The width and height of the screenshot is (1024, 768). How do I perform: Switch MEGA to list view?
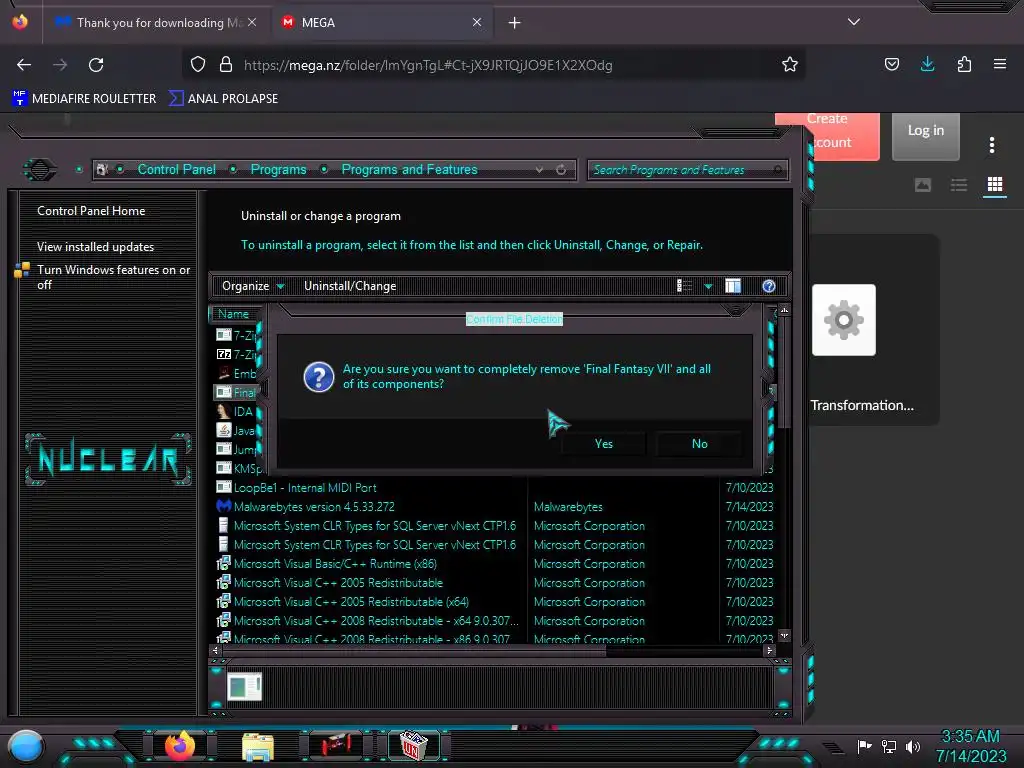tap(959, 185)
